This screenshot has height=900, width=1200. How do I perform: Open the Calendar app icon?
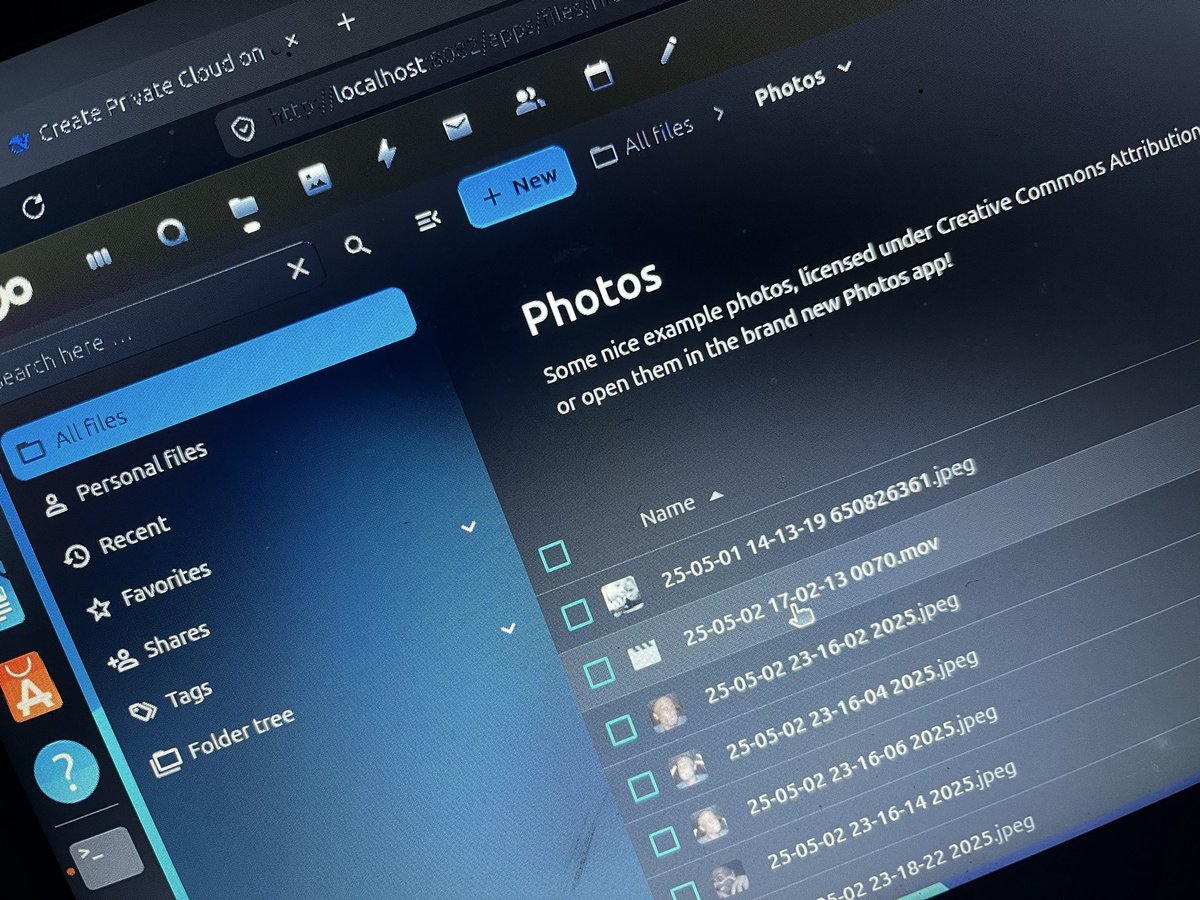(x=599, y=75)
